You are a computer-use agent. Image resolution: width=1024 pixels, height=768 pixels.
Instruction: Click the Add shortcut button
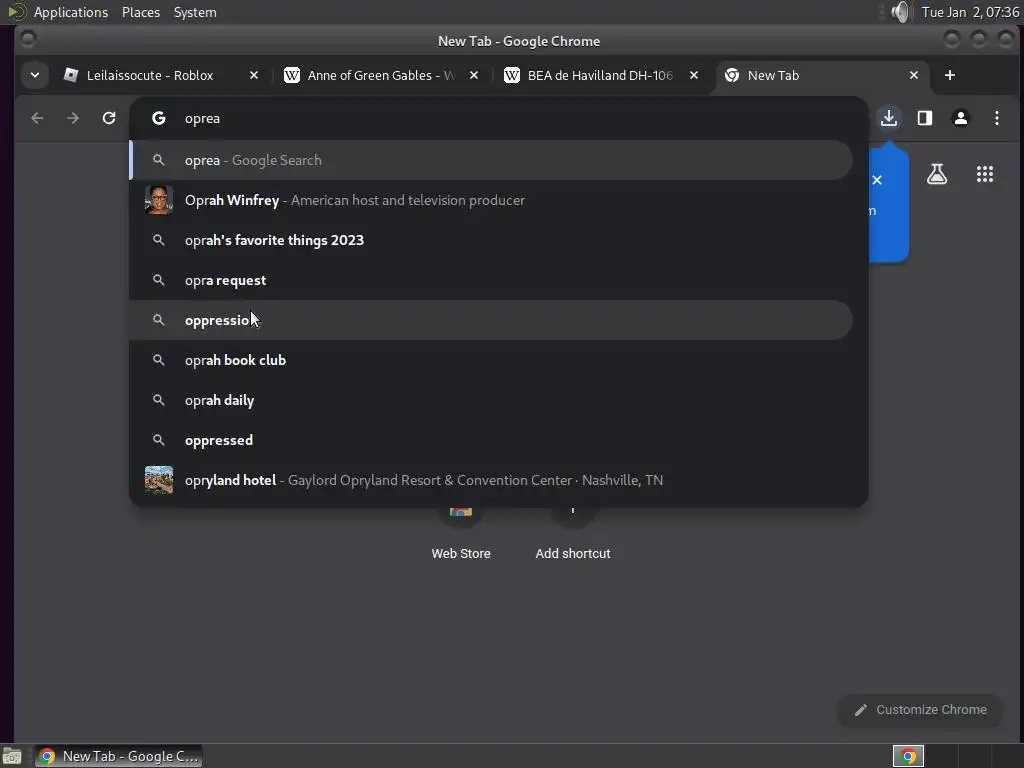(573, 534)
